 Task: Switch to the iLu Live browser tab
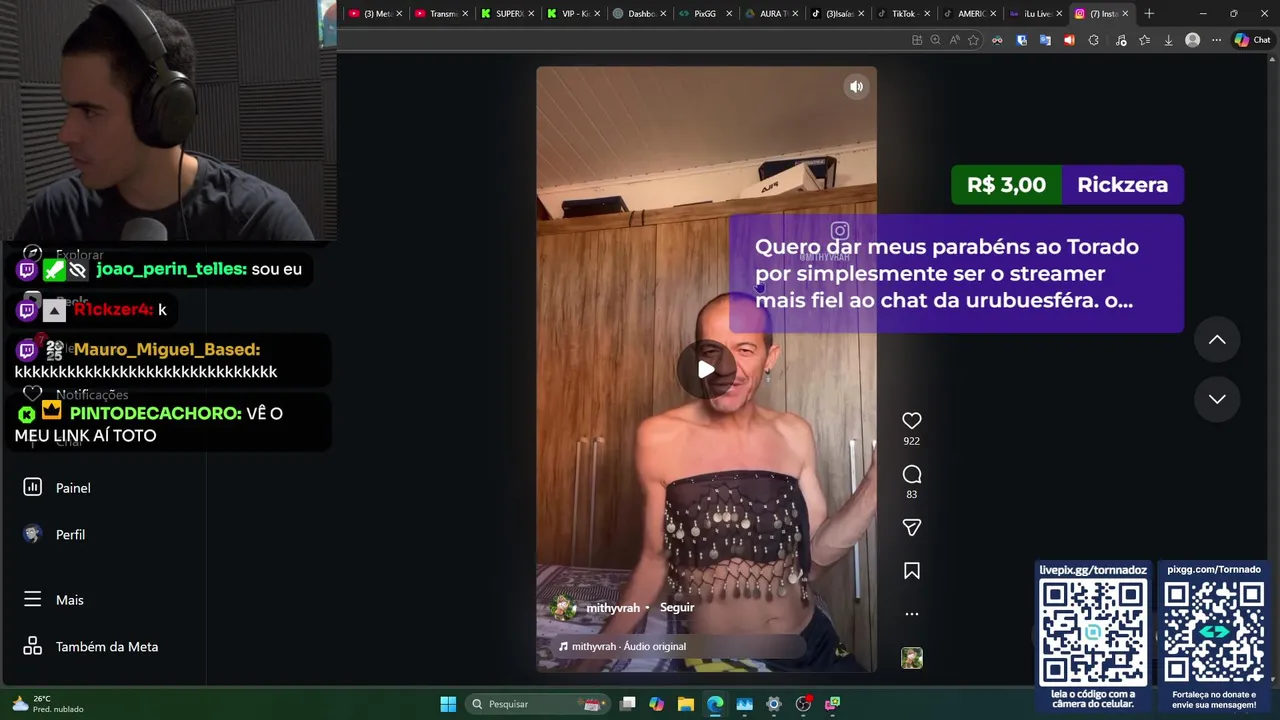click(x=1034, y=14)
